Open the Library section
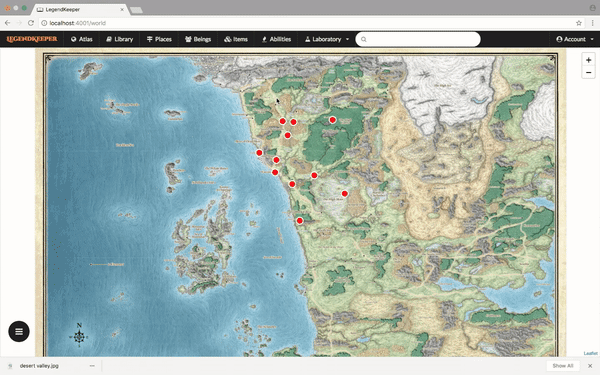This screenshot has height=375, width=600. pyautogui.click(x=119, y=39)
